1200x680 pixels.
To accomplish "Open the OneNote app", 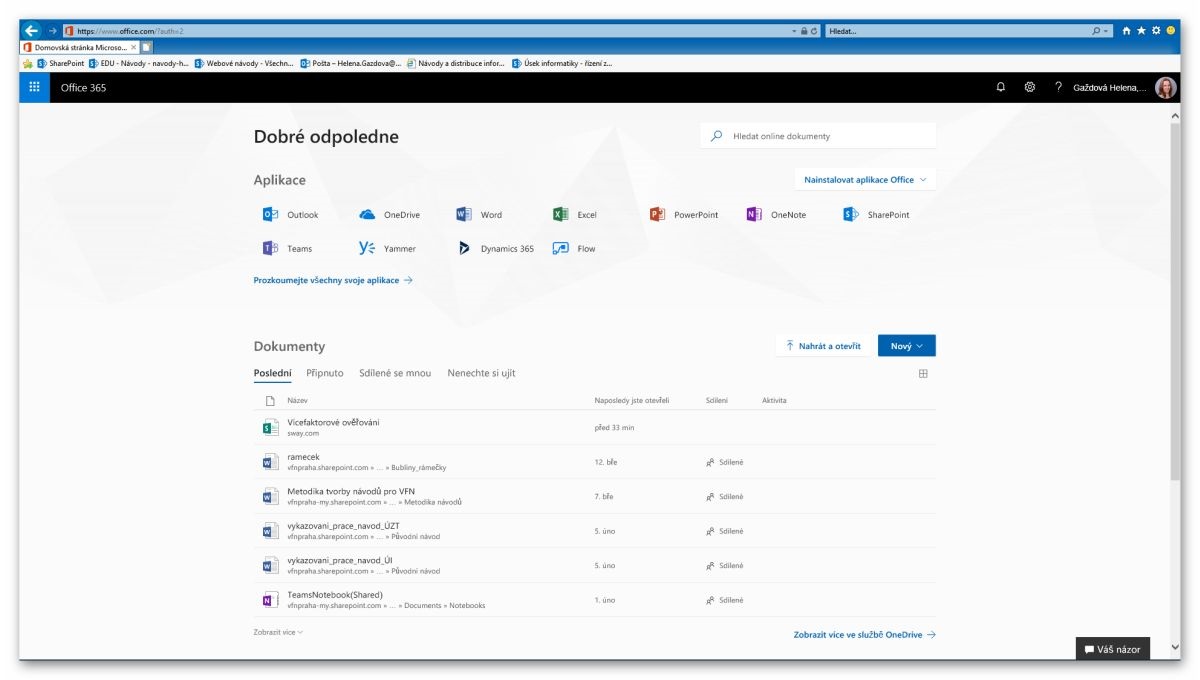I will [776, 215].
